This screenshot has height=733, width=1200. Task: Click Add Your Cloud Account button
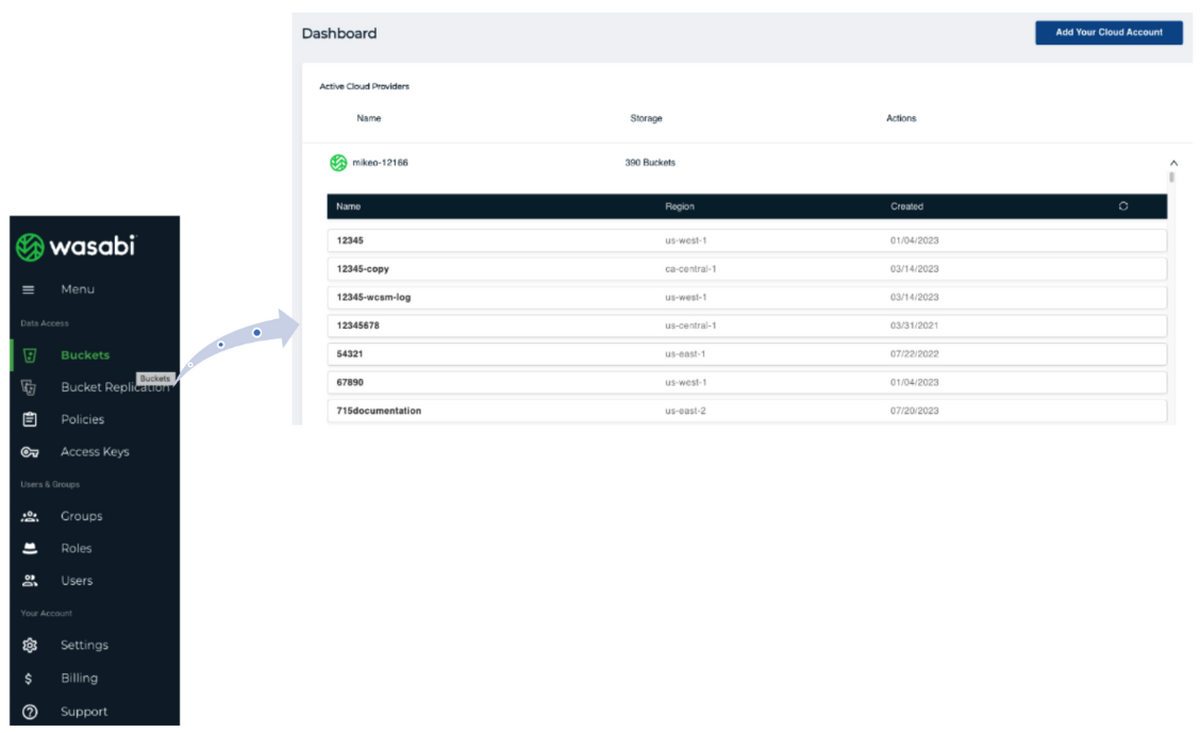1109,32
